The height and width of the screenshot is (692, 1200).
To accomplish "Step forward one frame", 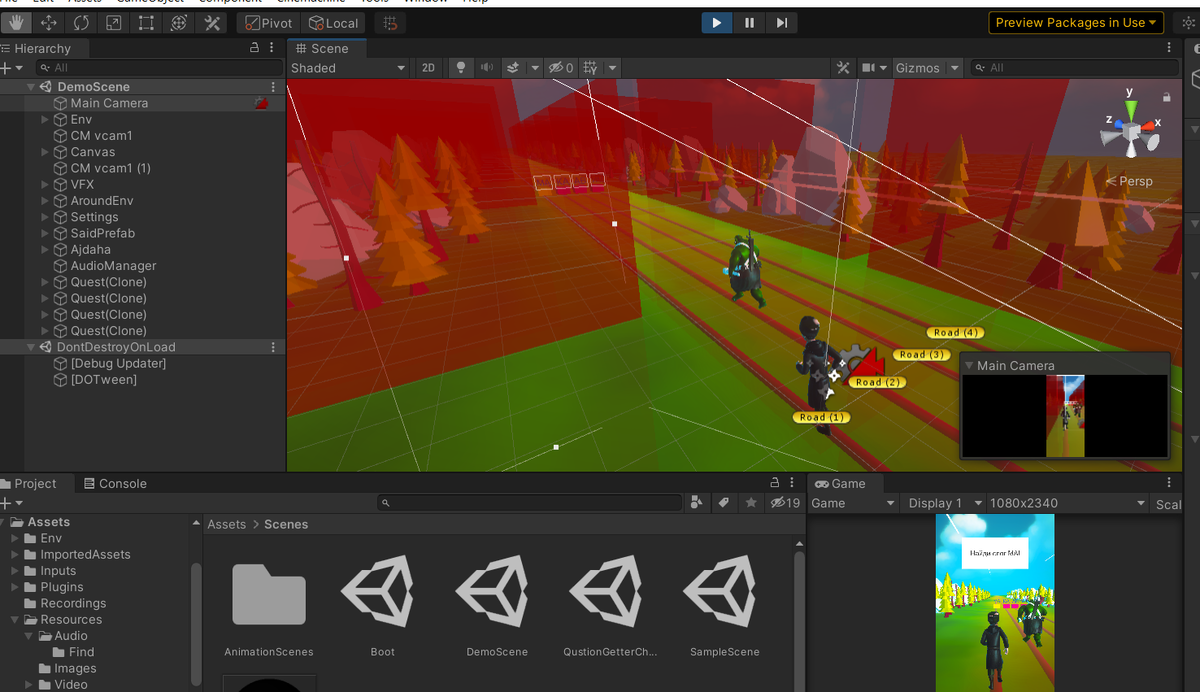I will coord(782,22).
